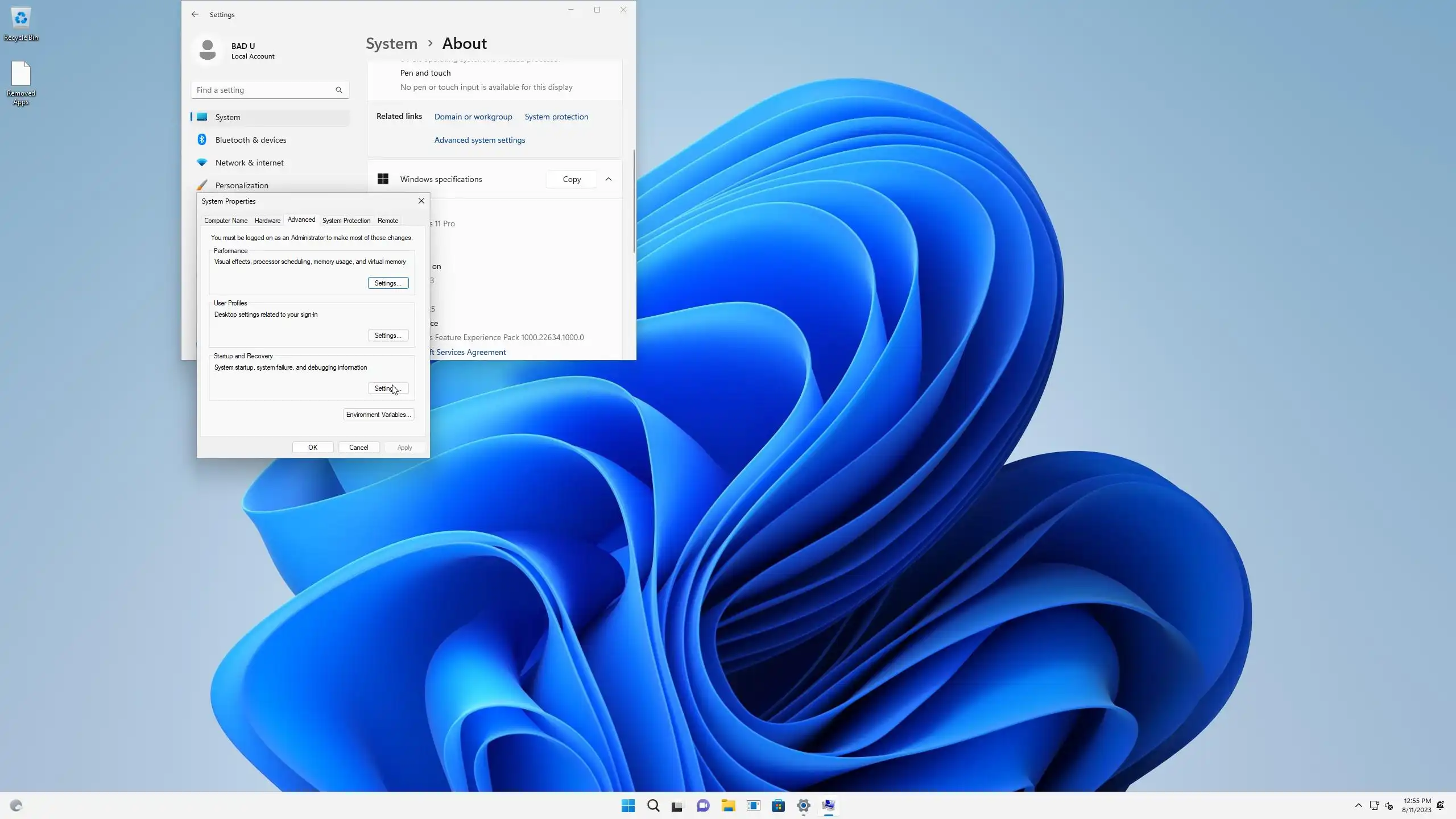
Task: Open Network & internet settings
Action: (x=249, y=163)
